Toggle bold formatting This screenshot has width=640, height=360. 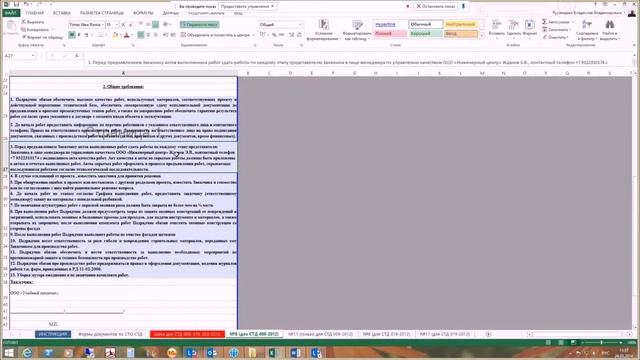tap(72, 35)
